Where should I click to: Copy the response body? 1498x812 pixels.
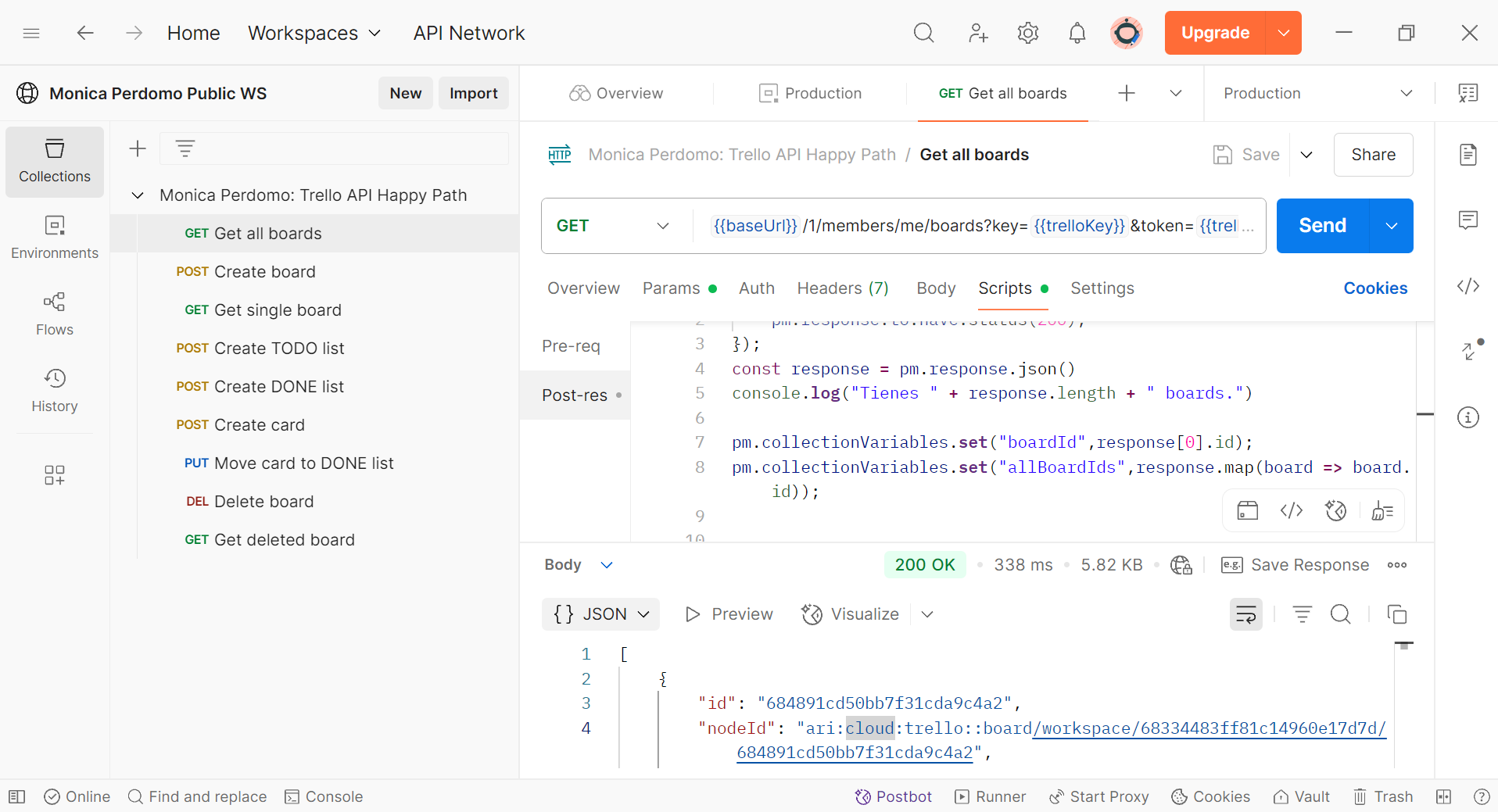[1397, 614]
